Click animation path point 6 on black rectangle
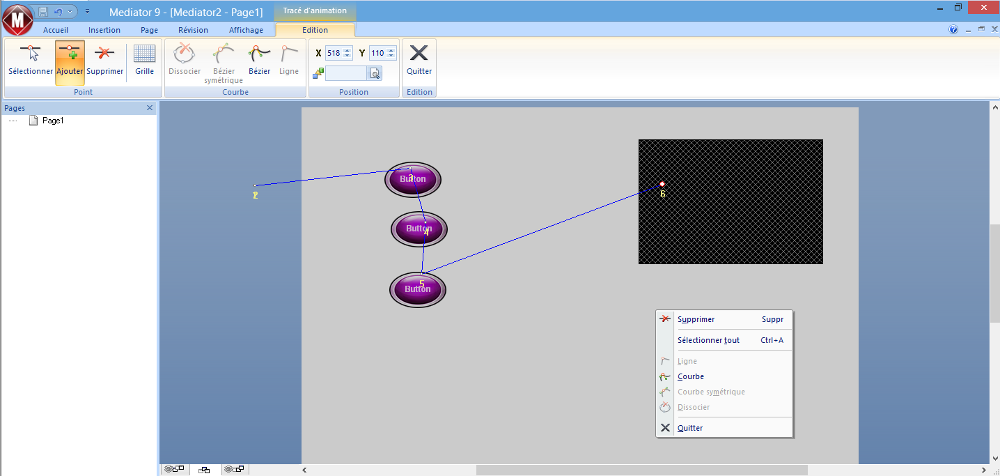Viewport: 1000px width, 476px height. point(662,184)
